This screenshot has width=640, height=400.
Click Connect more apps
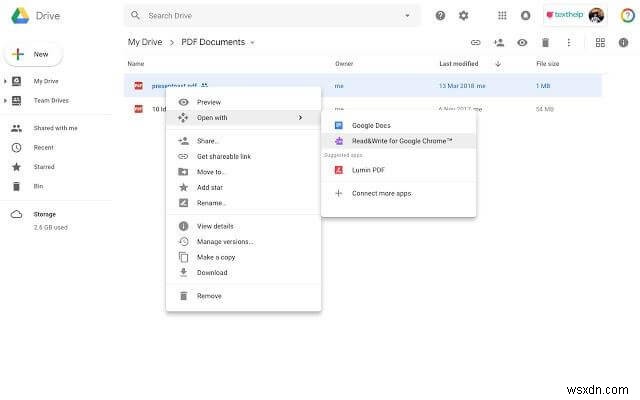398,193
